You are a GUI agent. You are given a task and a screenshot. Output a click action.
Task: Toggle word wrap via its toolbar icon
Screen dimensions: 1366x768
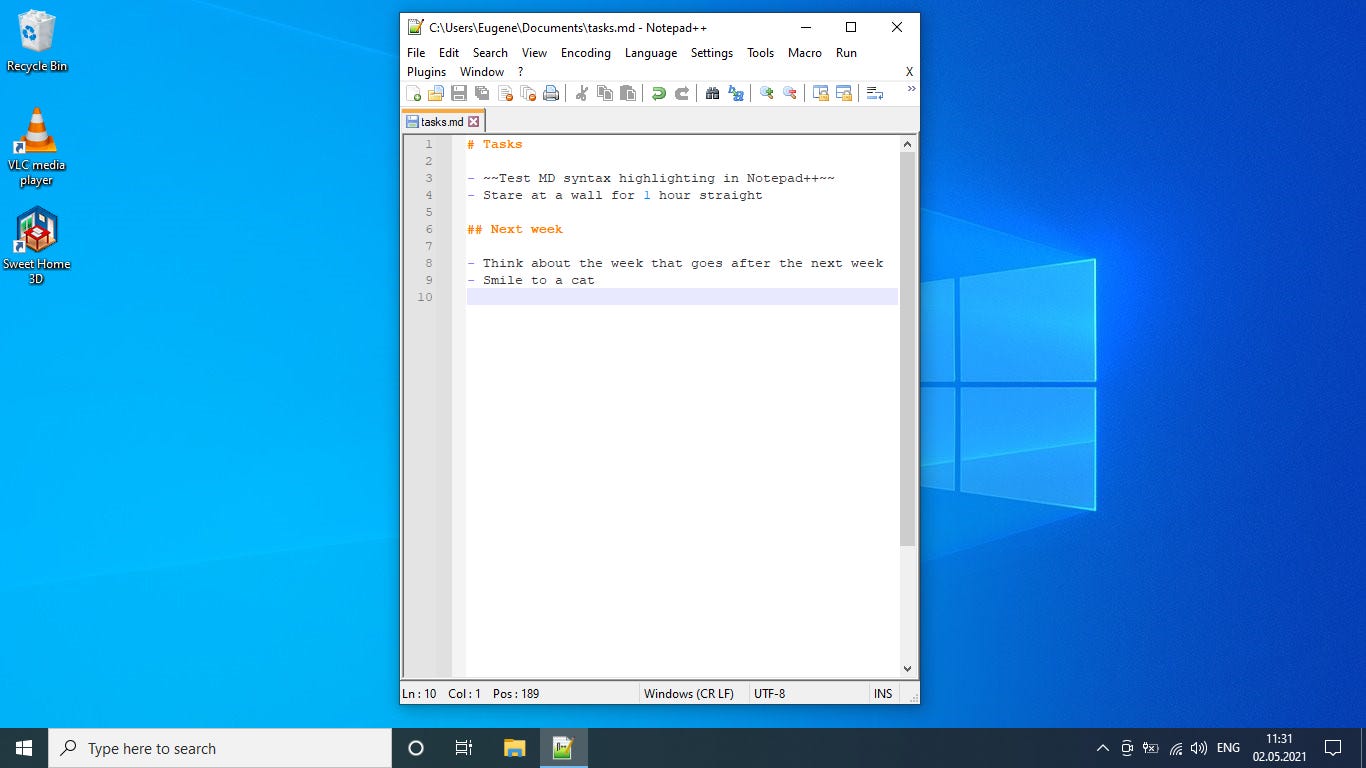[x=875, y=92]
